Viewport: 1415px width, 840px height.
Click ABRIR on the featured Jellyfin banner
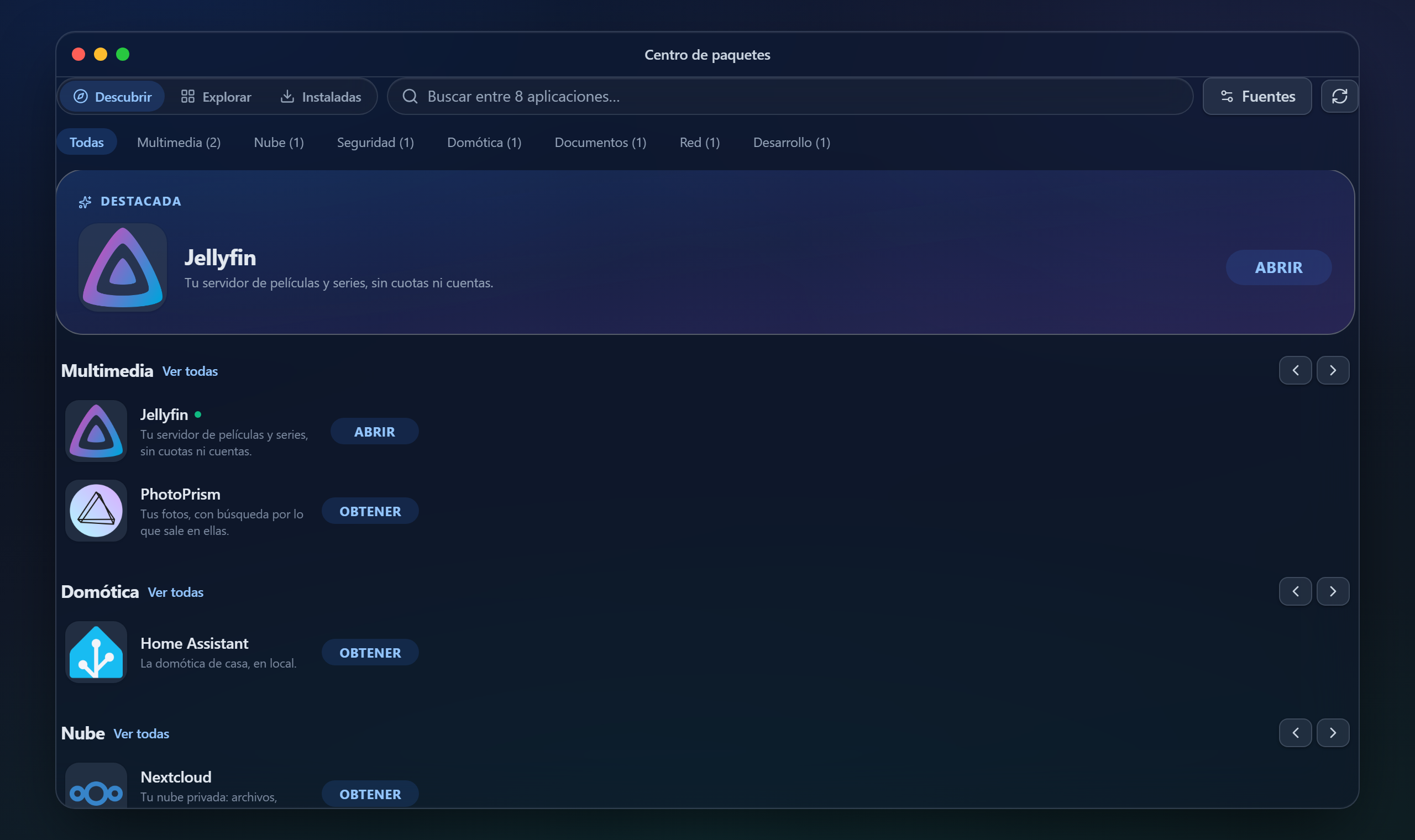coord(1278,267)
